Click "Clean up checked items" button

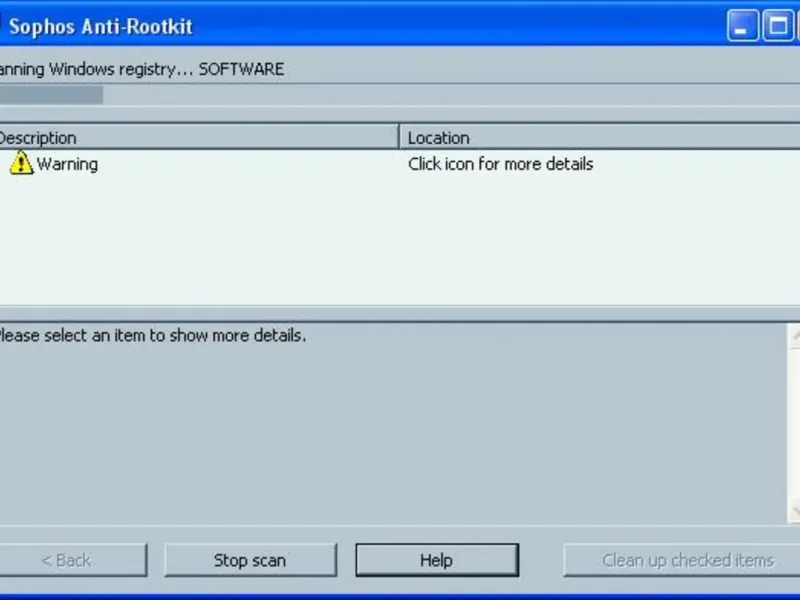click(x=682, y=560)
